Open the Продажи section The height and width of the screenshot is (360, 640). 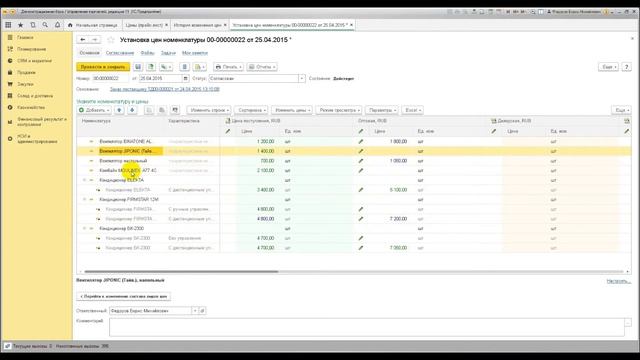click(27, 73)
